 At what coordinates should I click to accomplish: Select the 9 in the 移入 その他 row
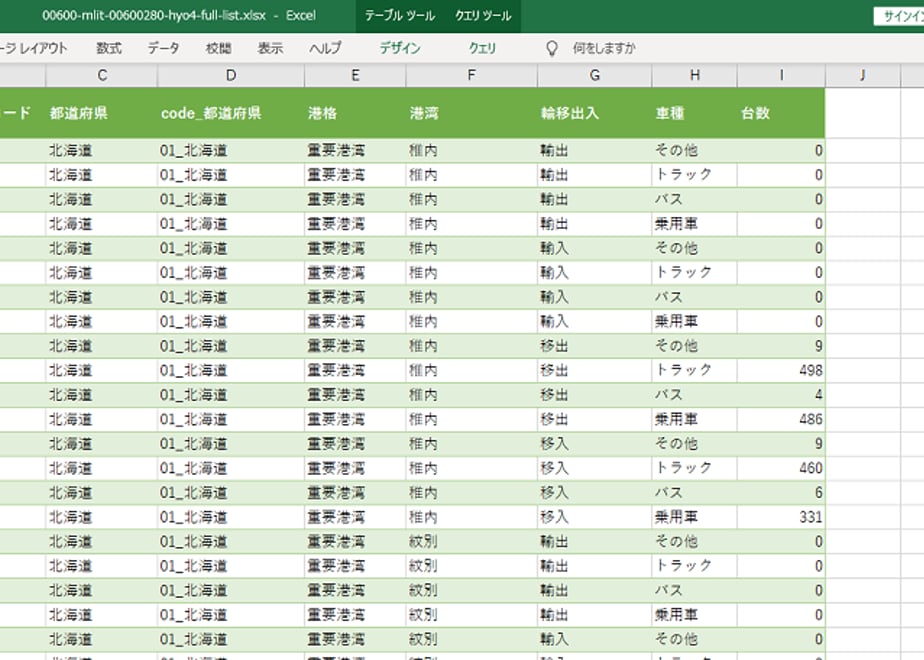(x=781, y=444)
